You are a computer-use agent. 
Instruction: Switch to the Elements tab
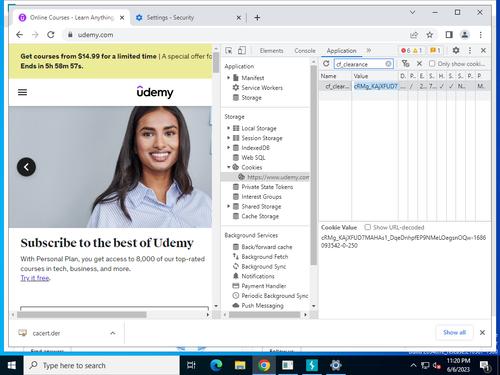271,51
